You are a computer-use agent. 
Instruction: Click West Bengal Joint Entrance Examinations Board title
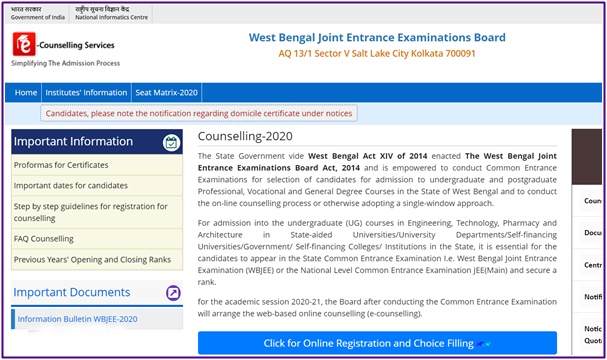pyautogui.click(x=377, y=38)
